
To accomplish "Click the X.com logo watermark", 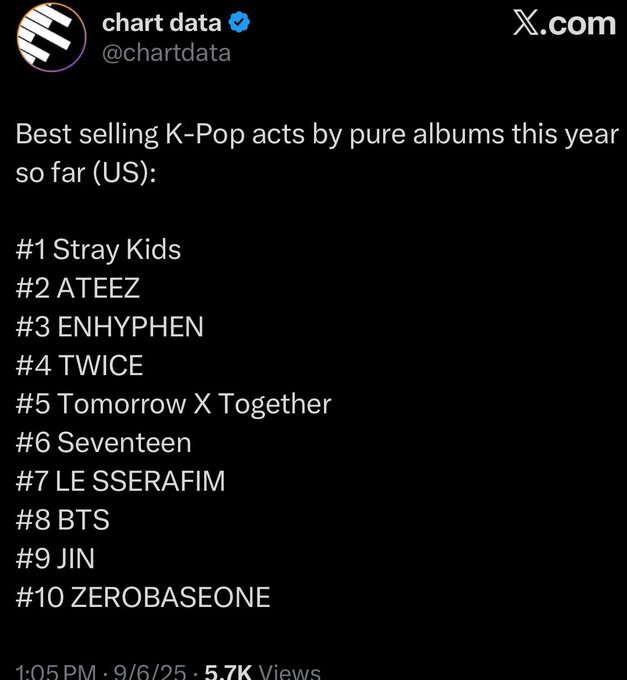I will (x=564, y=23).
